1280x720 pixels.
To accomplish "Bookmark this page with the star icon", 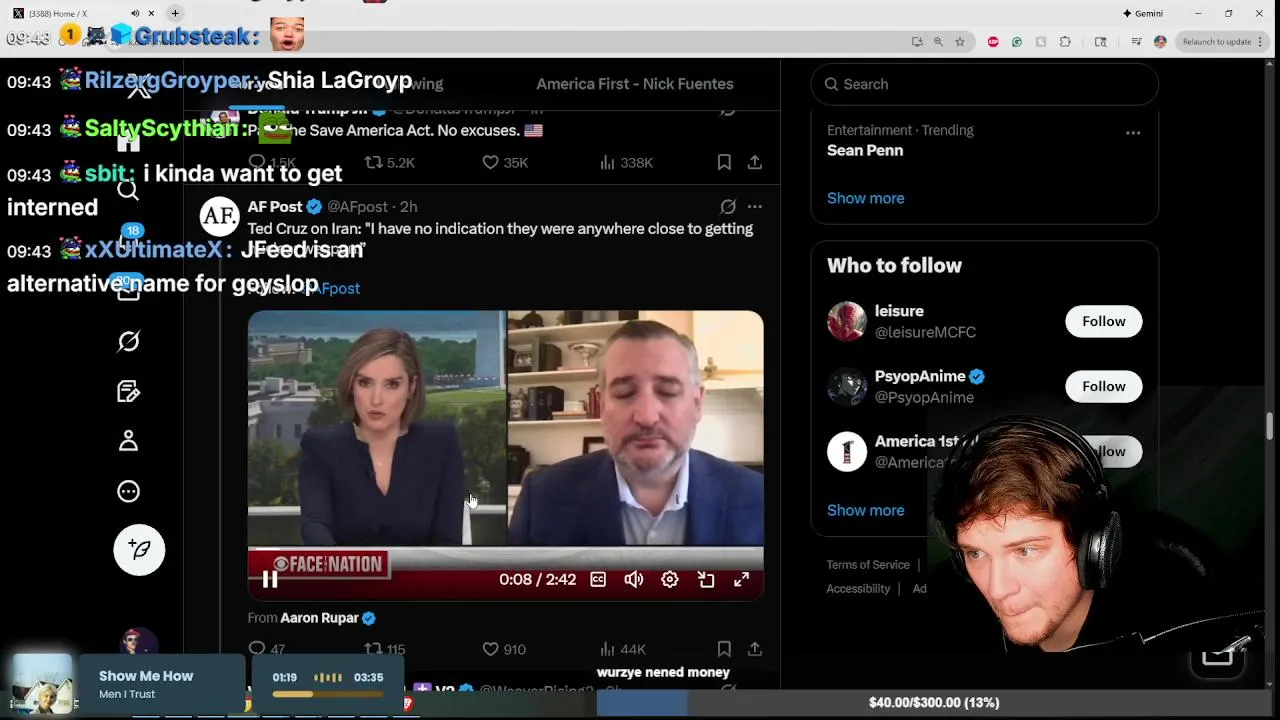I will pyautogui.click(x=960, y=42).
